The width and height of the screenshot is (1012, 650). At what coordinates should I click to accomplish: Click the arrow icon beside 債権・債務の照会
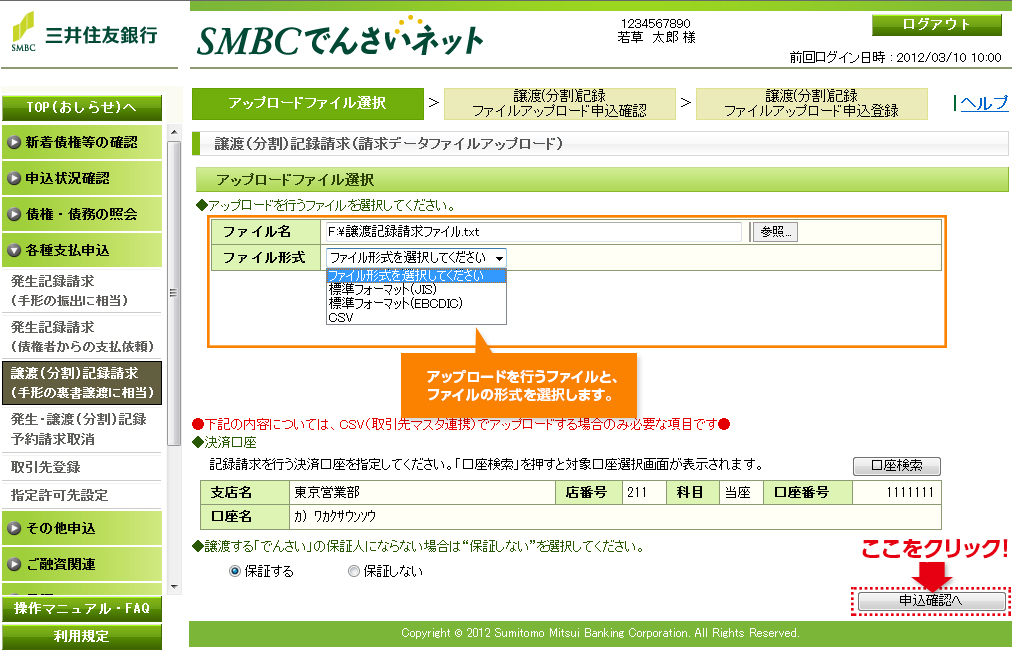point(14,214)
